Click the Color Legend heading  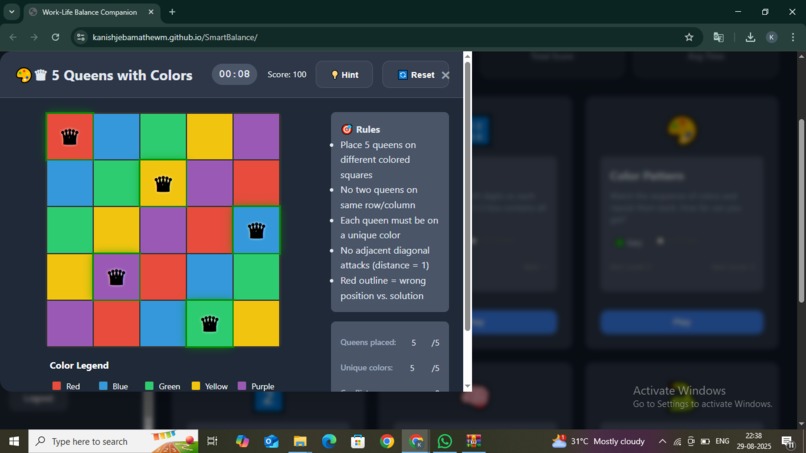(x=79, y=366)
